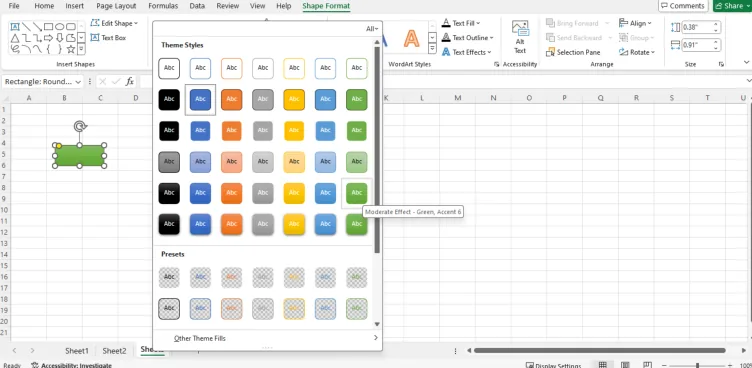
Task: Choose the Rounded Rectangle shape in gallery
Action: pyautogui.click(x=70, y=27)
